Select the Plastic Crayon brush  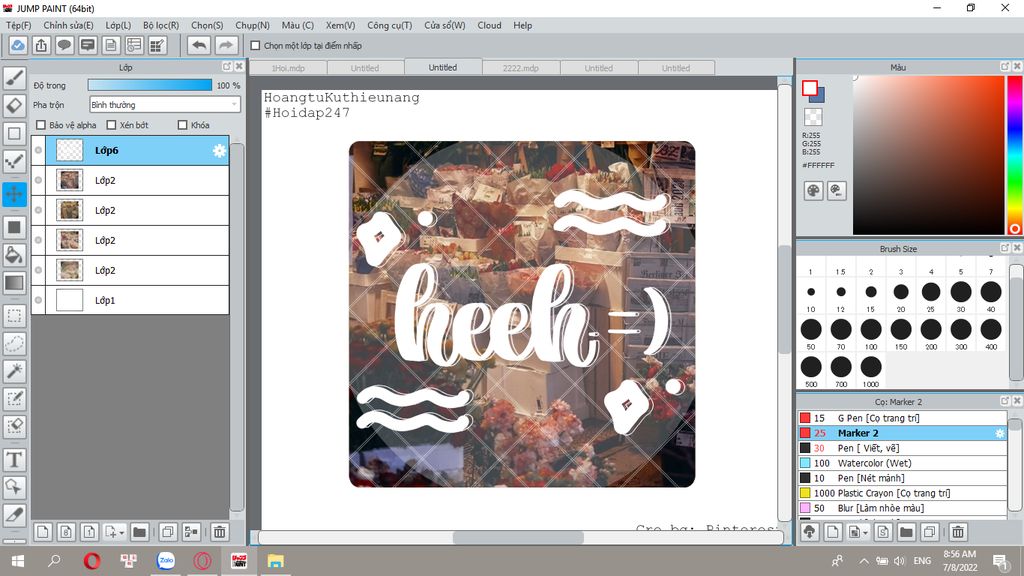tap(902, 493)
